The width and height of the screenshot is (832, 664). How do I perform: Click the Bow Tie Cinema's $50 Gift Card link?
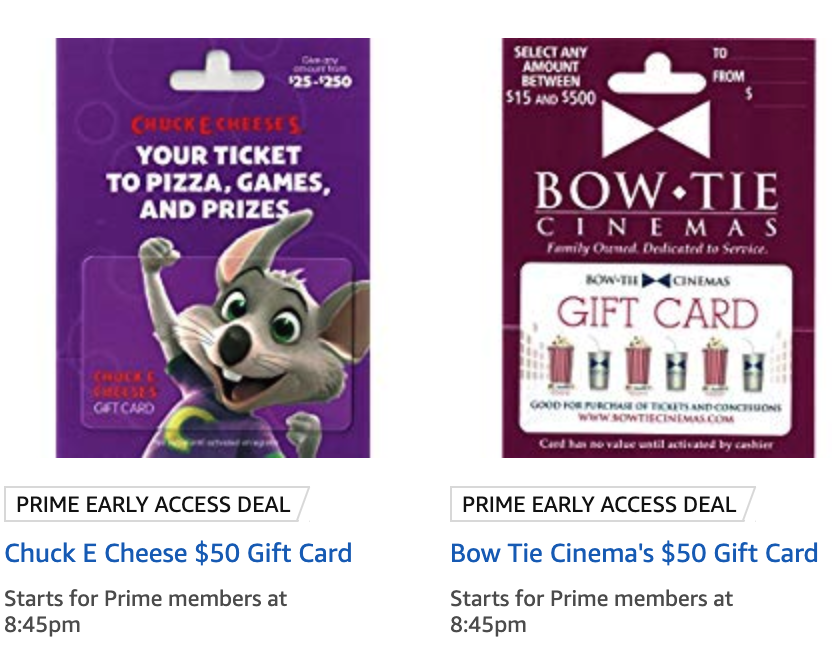click(634, 553)
